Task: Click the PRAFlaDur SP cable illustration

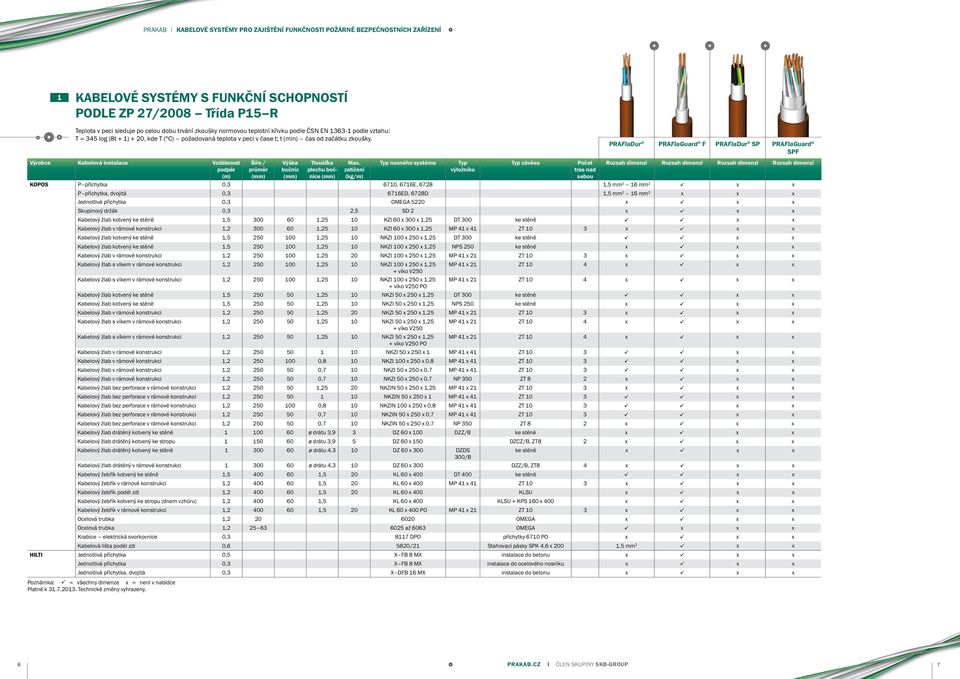Action: [x=737, y=95]
